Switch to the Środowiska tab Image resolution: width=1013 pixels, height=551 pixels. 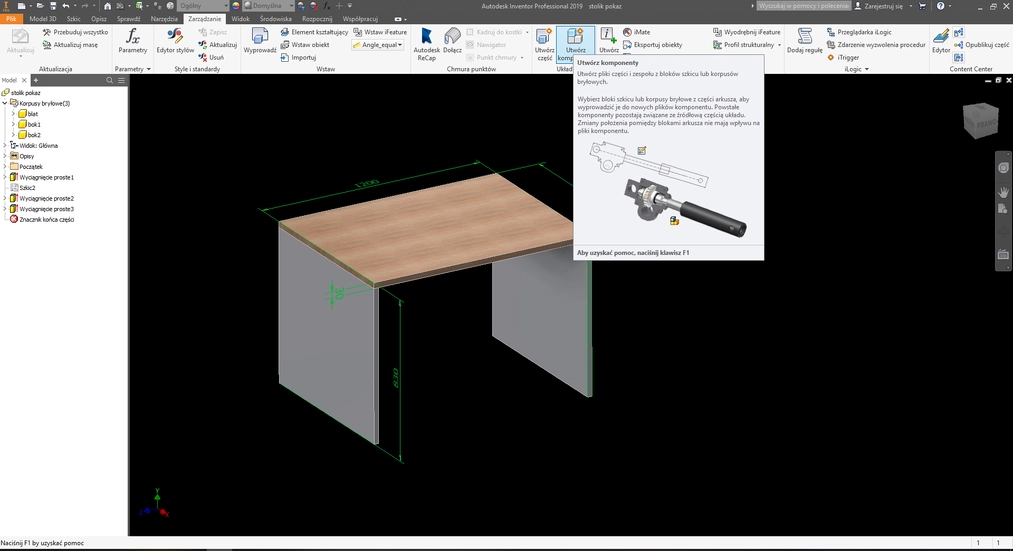[276, 19]
